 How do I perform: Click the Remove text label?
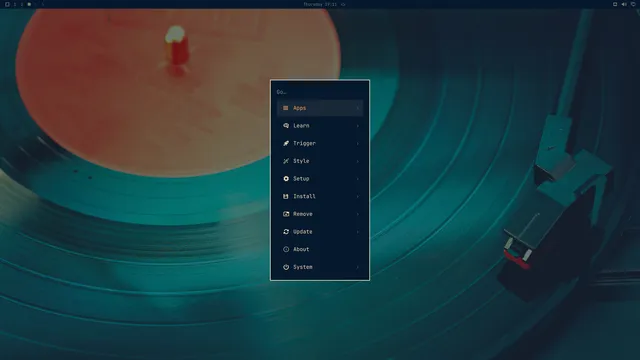(x=303, y=214)
